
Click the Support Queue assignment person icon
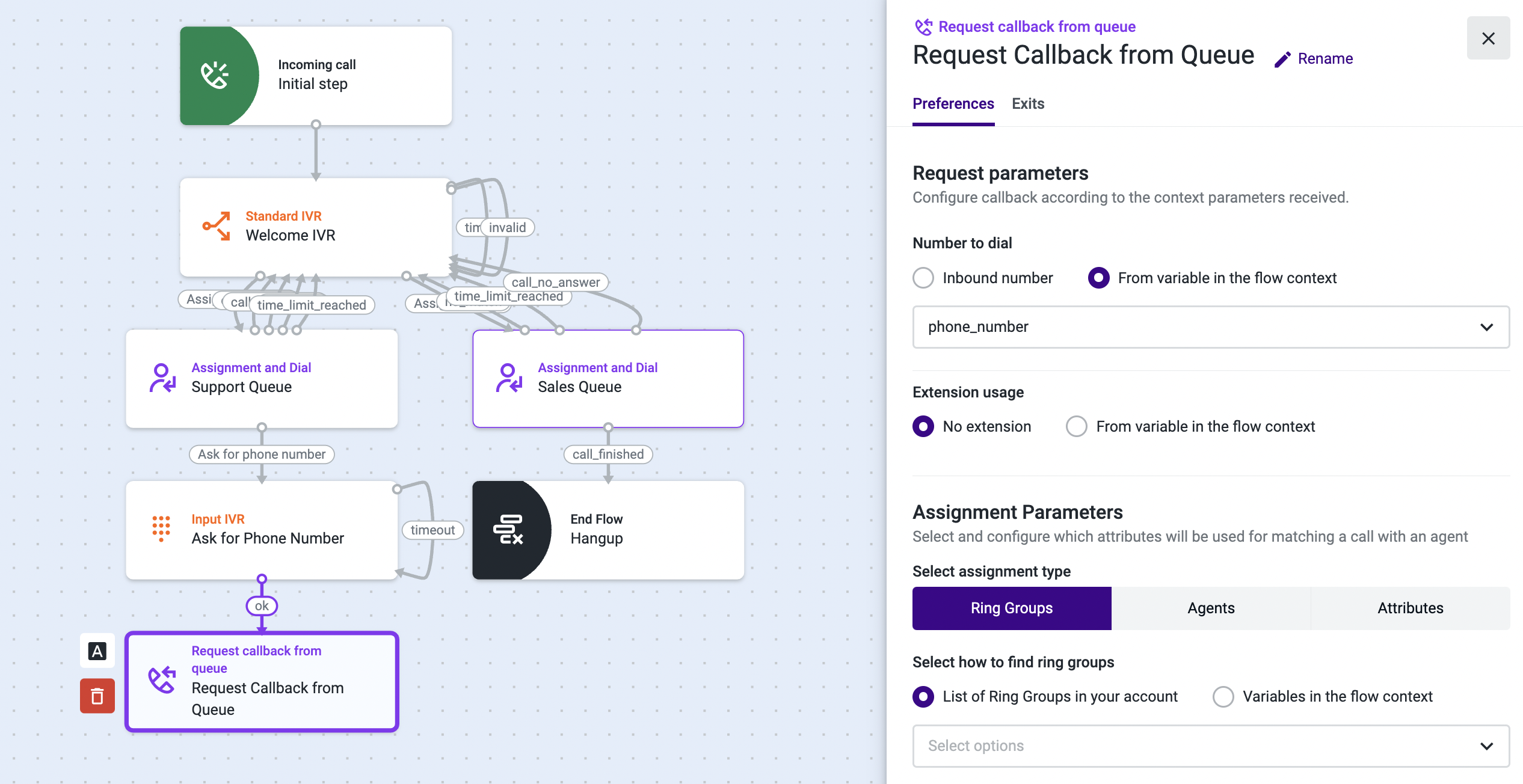162,378
